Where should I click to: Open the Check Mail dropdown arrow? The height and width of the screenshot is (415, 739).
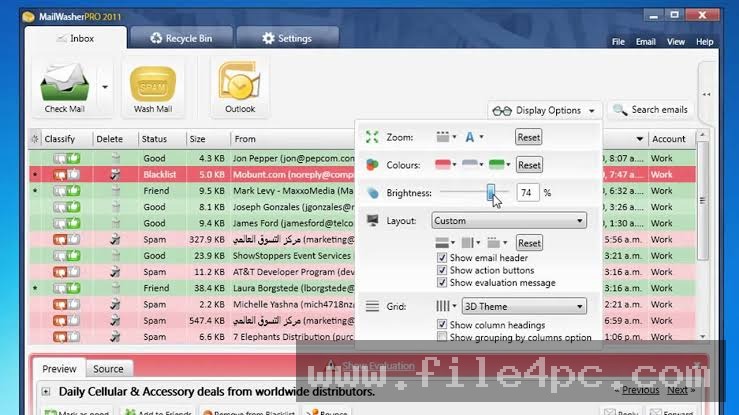tap(105, 87)
